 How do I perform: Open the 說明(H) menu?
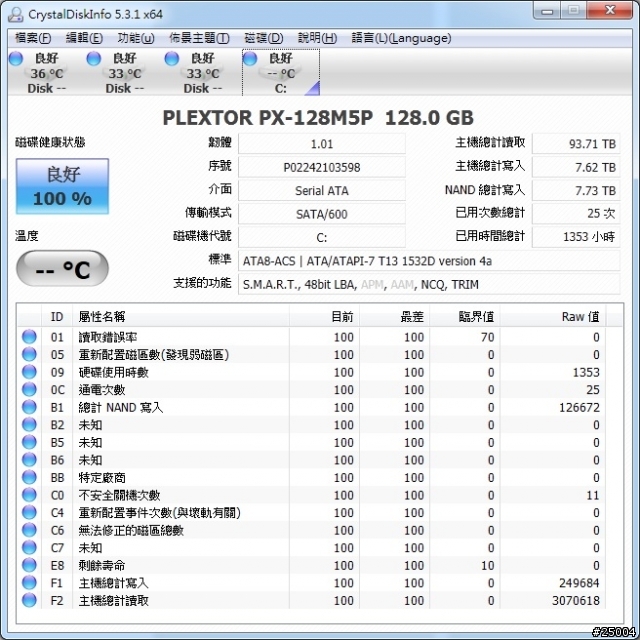tap(317, 38)
